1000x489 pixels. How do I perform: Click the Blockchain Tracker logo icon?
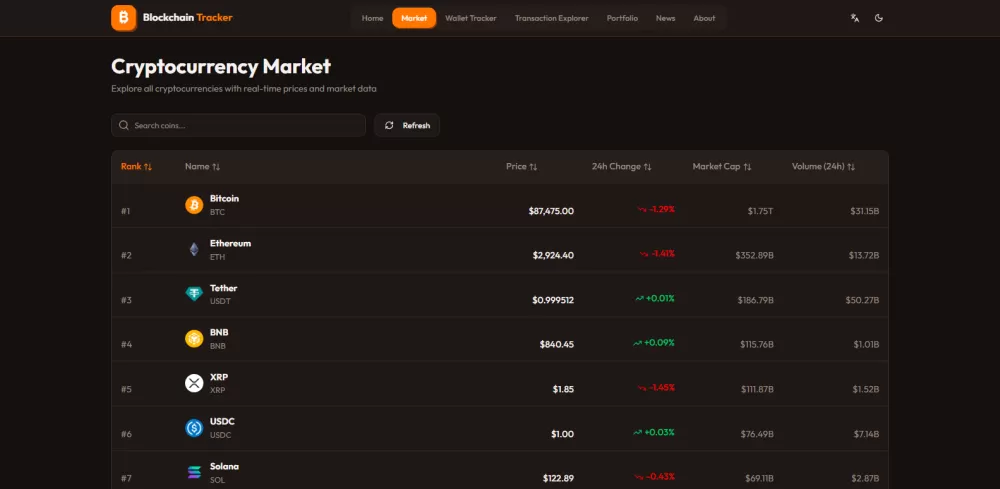click(x=124, y=18)
